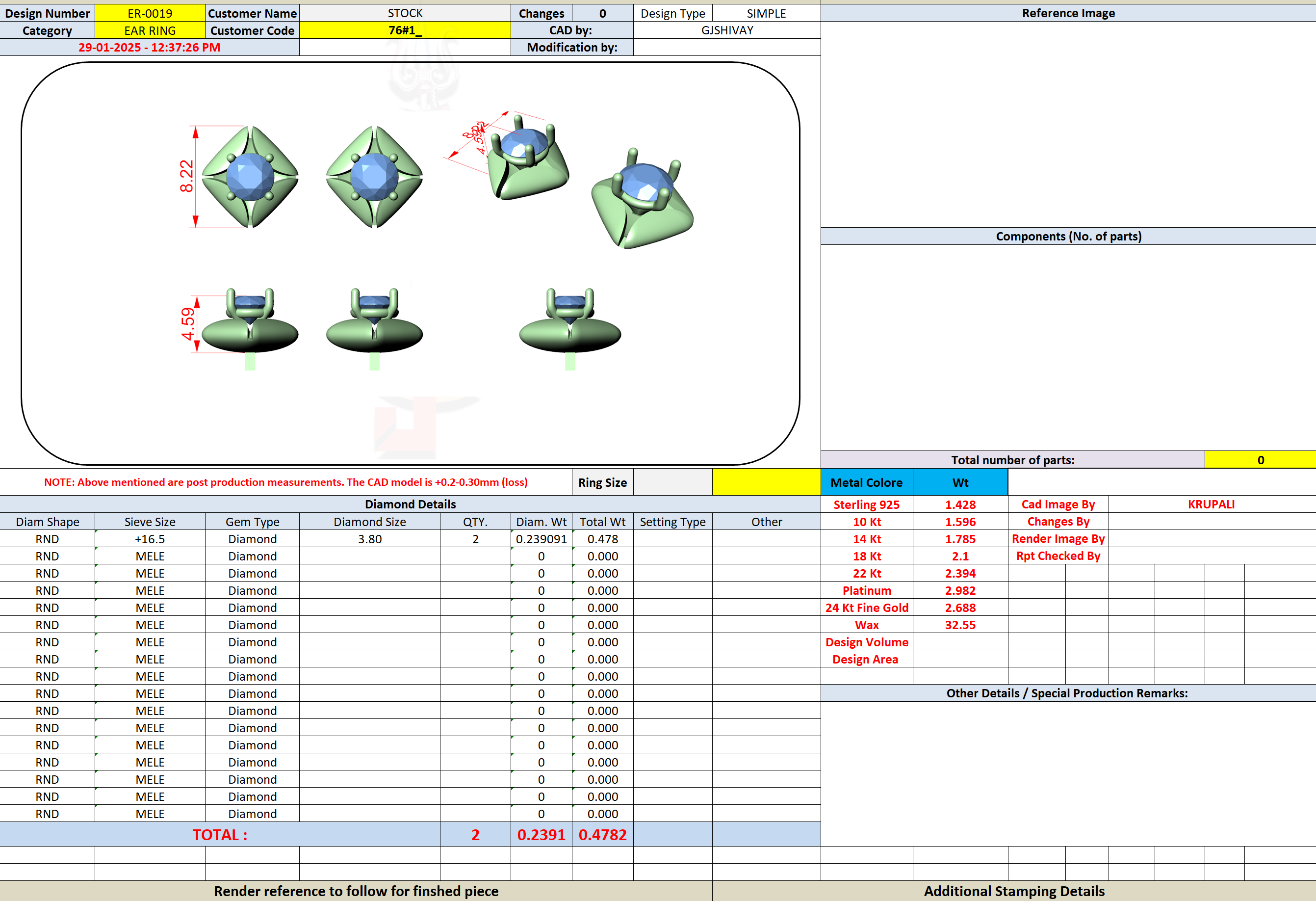Select the ER-0019 design number cell
The width and height of the screenshot is (1316, 901).
[150, 13]
